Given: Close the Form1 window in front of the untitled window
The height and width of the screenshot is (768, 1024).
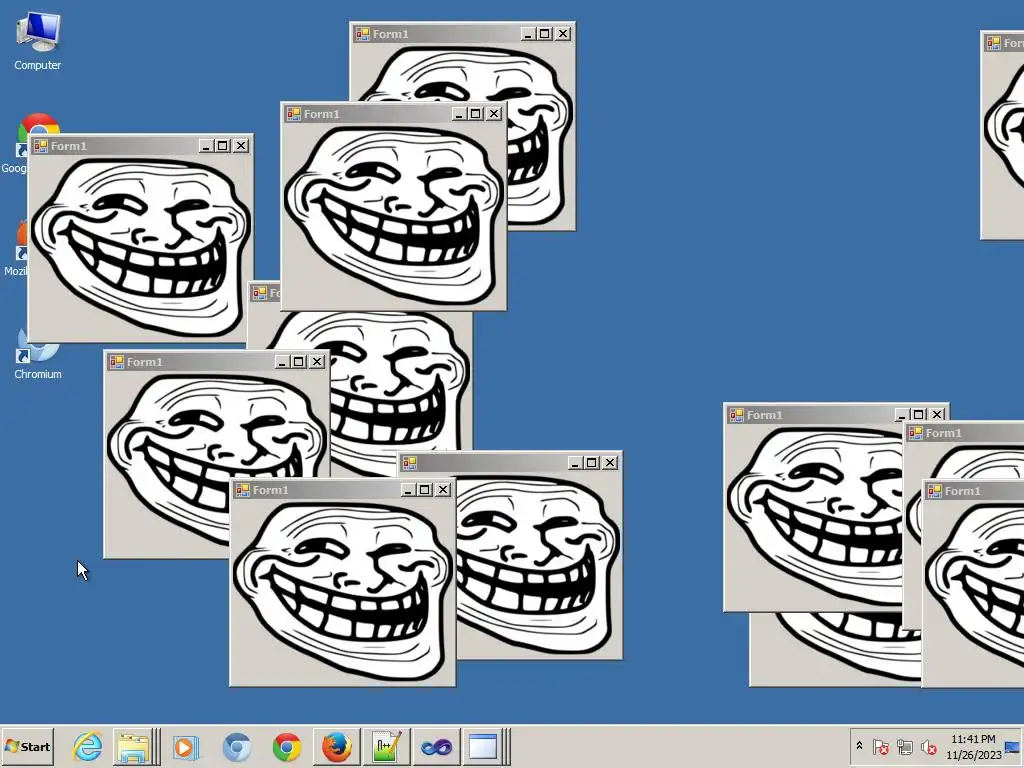Looking at the screenshot, I should click(x=443, y=490).
